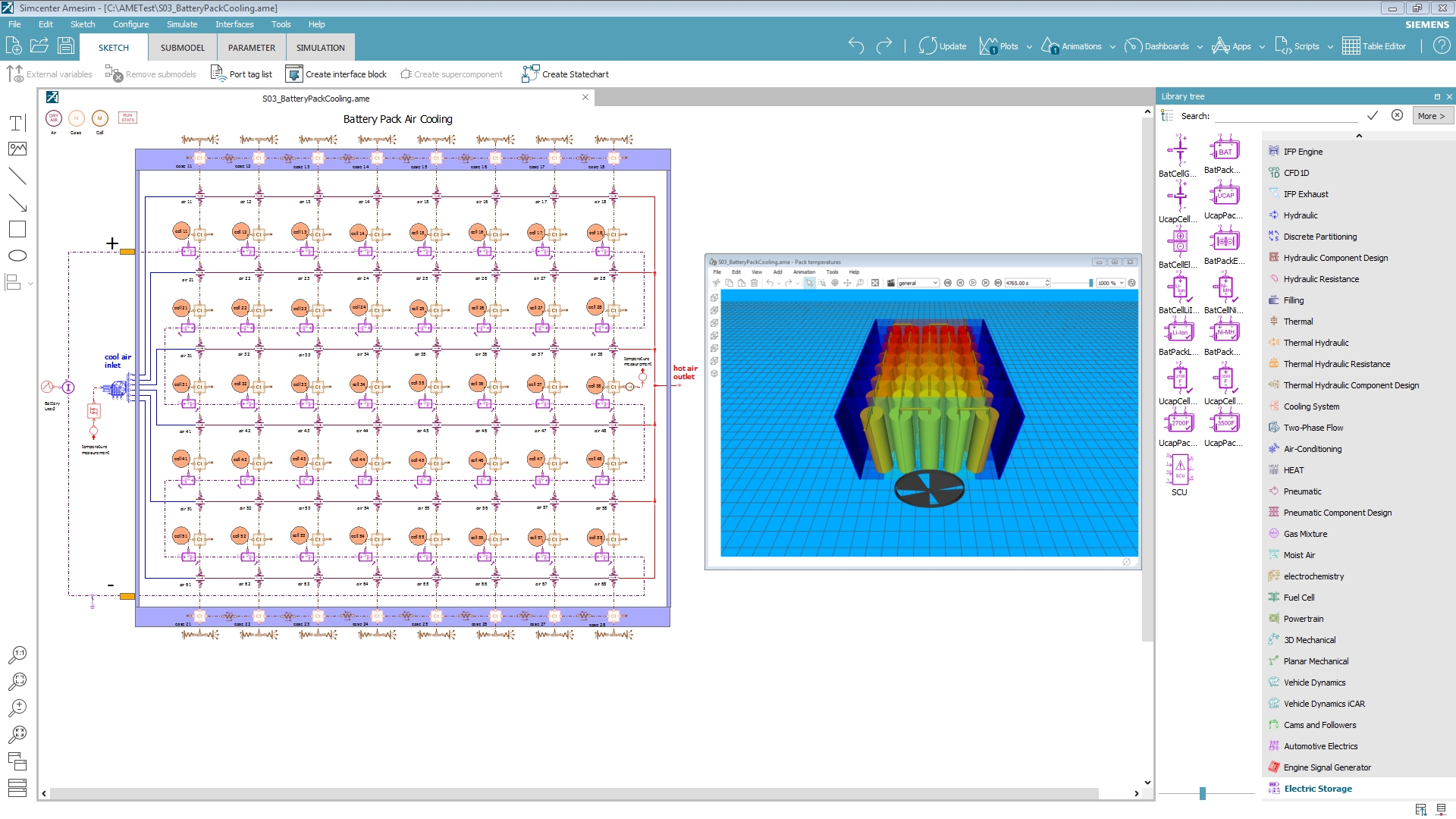Click Create interface block icon

(293, 74)
